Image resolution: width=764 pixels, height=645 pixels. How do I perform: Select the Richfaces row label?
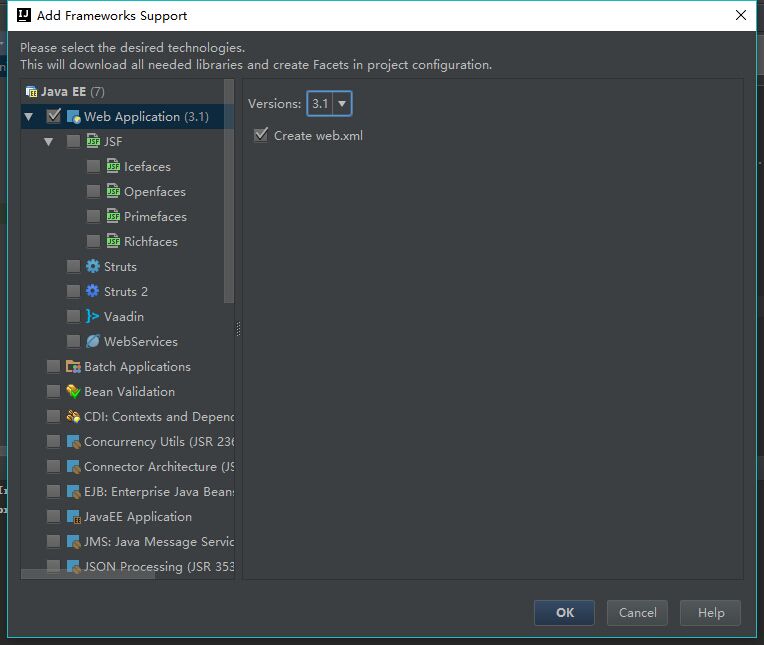pos(151,242)
